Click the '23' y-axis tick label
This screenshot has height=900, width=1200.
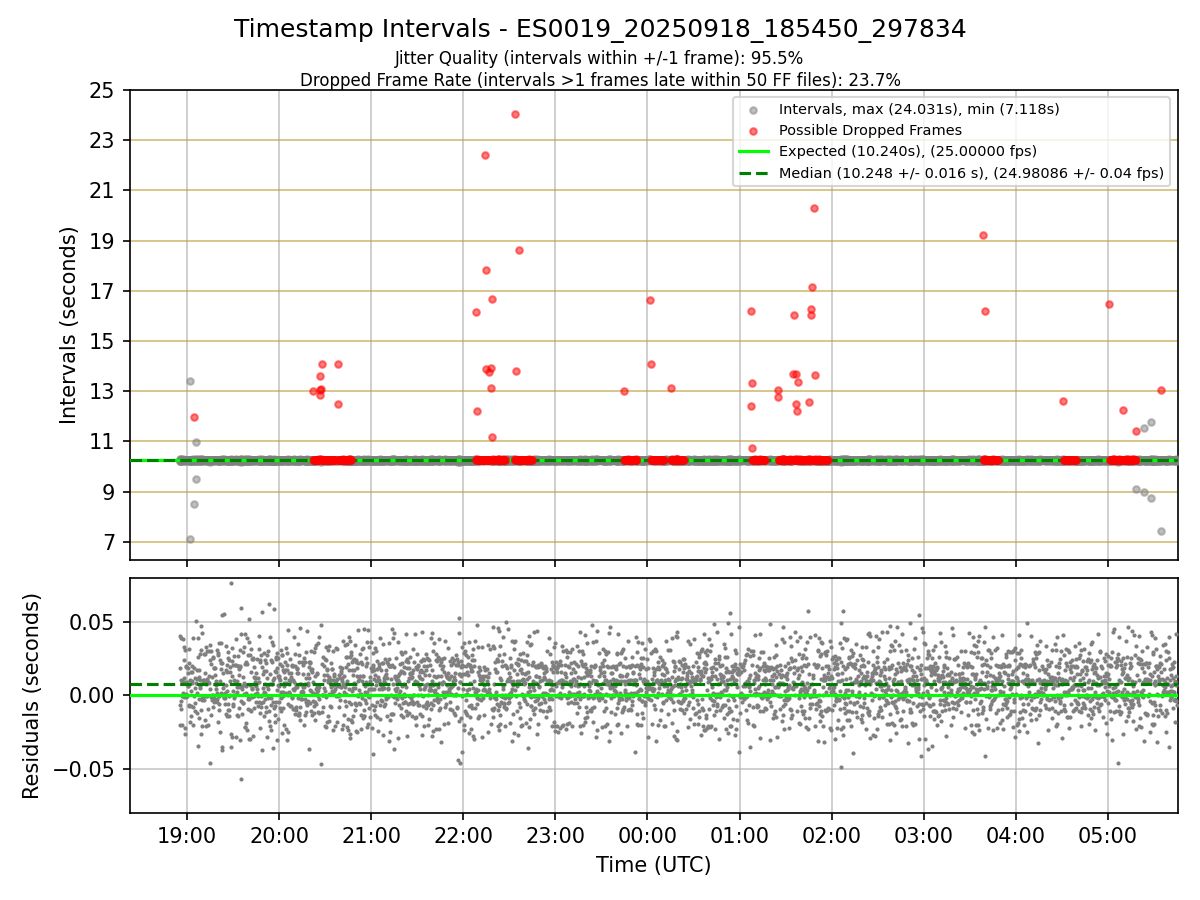[103, 140]
